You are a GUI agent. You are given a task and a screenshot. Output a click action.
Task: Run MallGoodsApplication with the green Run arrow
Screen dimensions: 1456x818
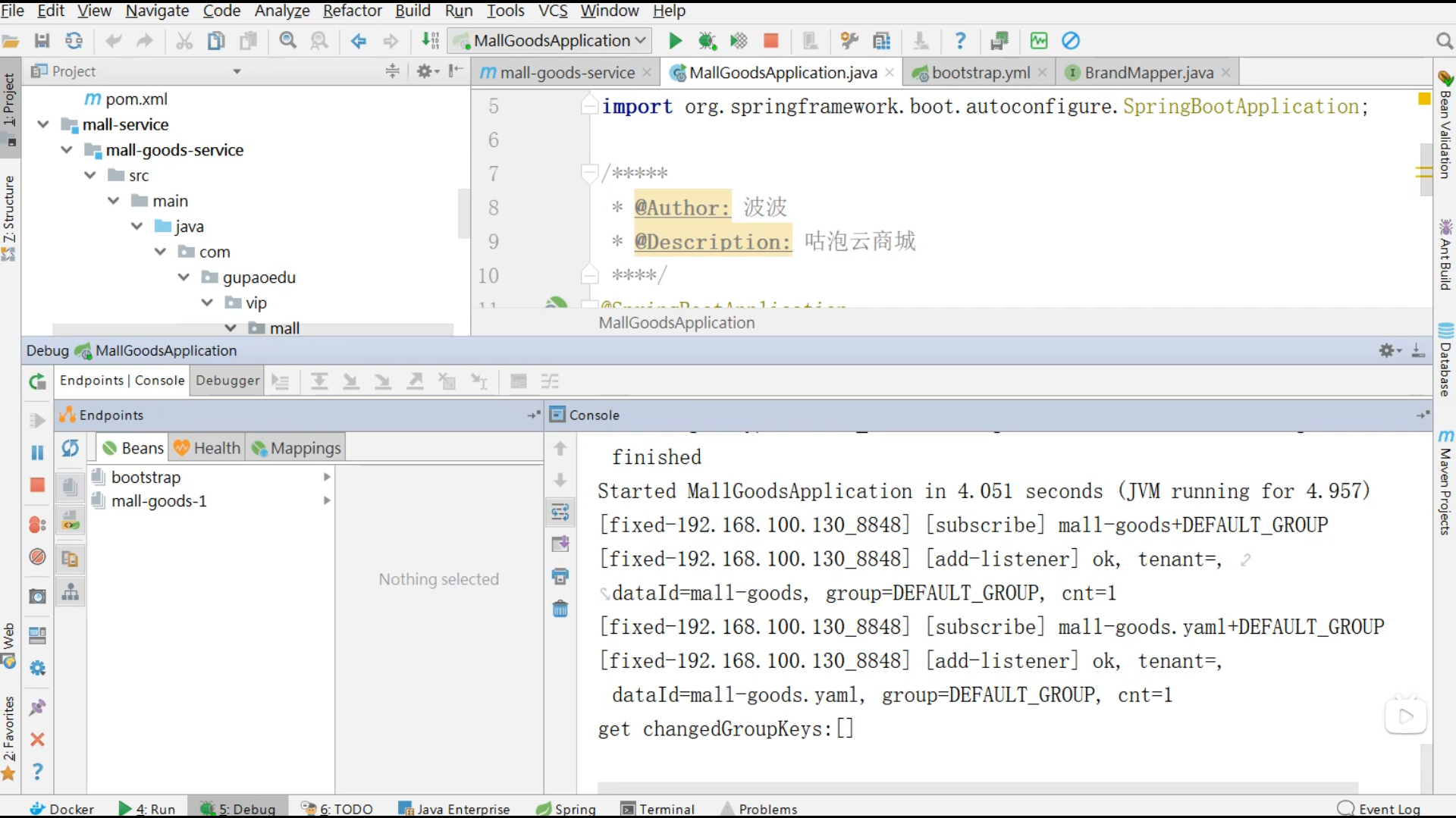pos(675,41)
